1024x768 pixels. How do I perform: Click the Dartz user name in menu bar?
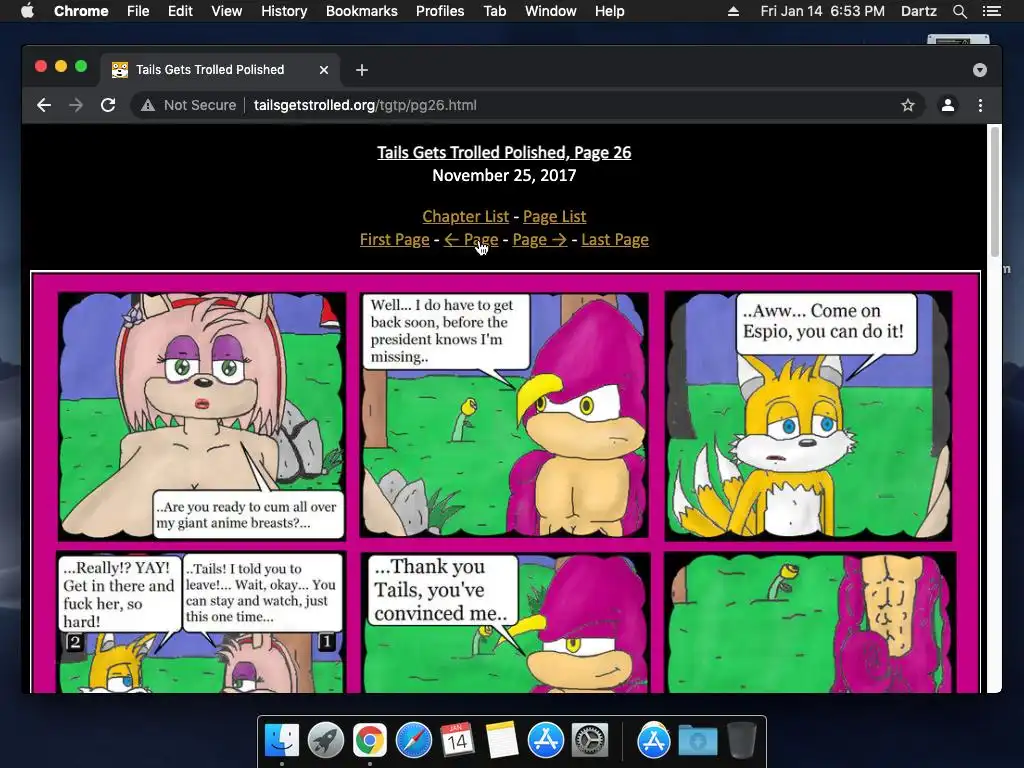tap(919, 11)
